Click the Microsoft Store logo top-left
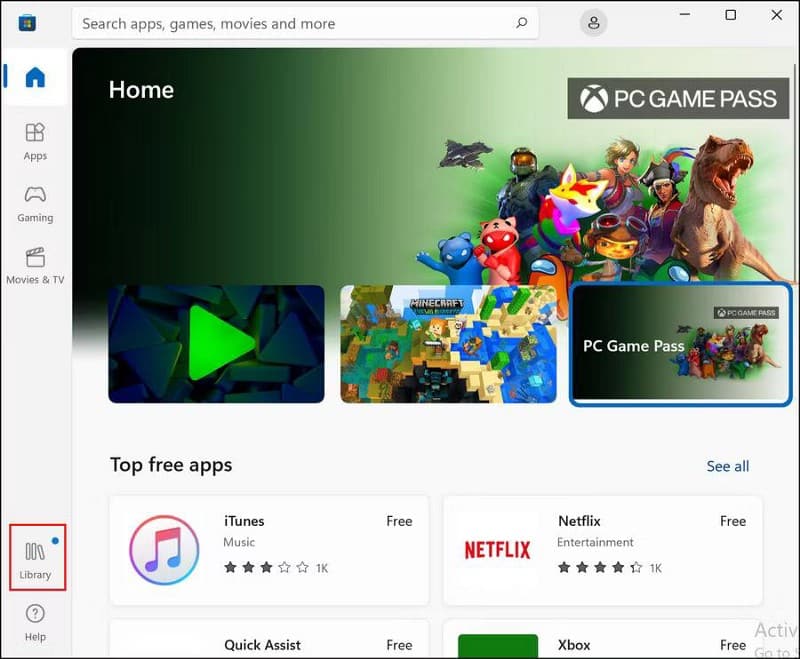 (26, 22)
